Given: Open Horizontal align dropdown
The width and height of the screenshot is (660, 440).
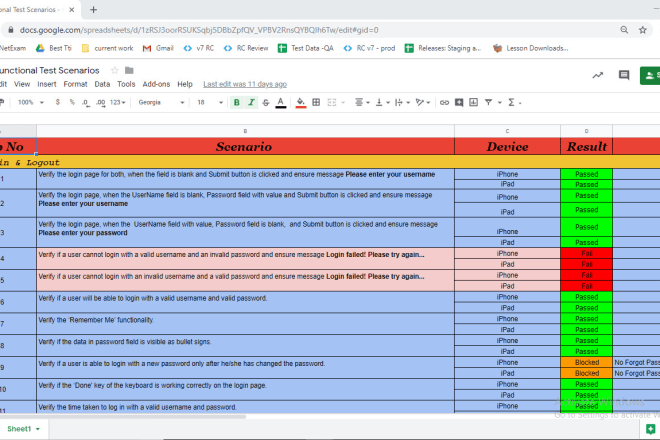Looking at the screenshot, I should pyautogui.click(x=362, y=102).
